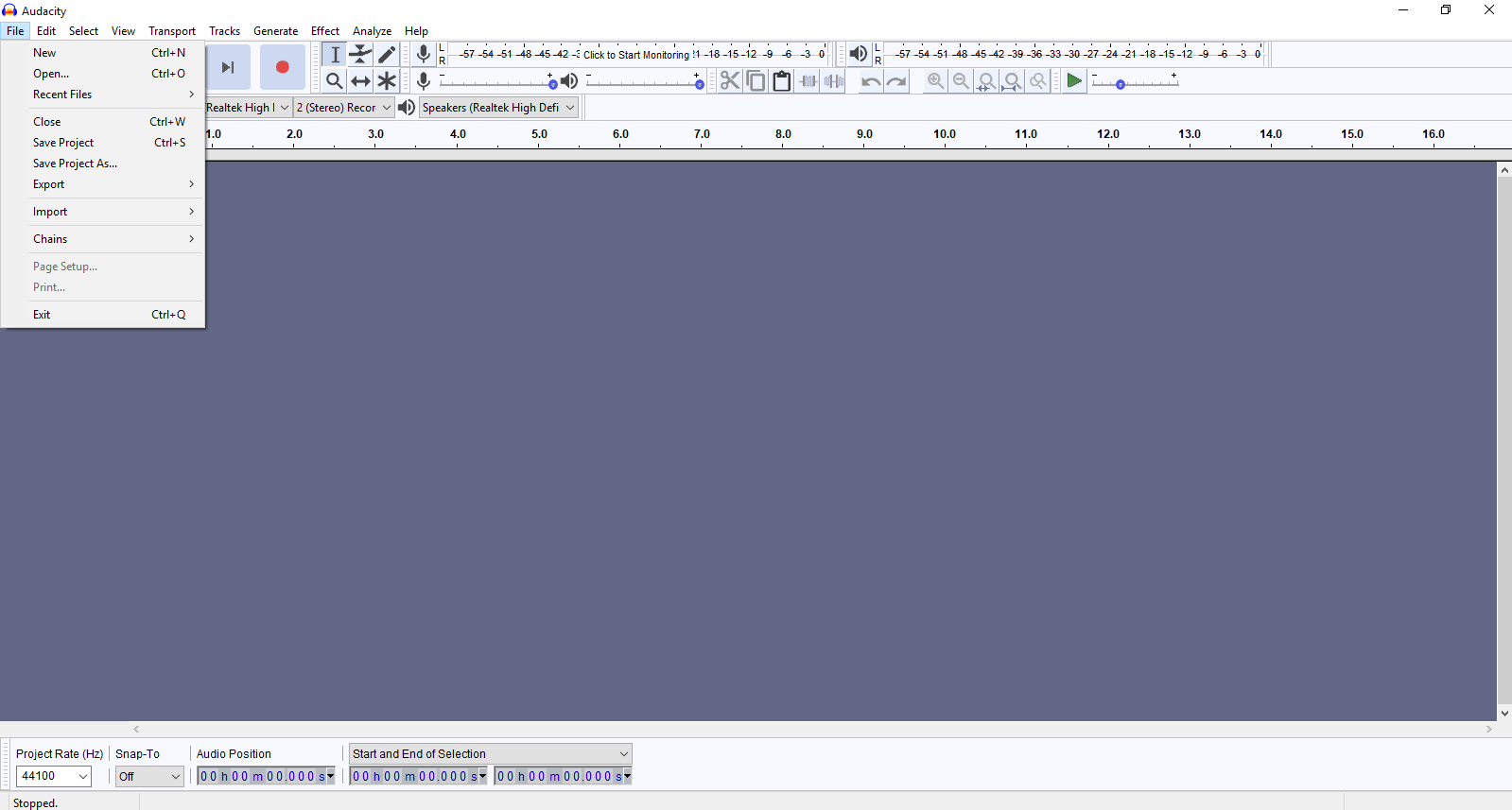Click the playback volume slider
The width and height of the screenshot is (1512, 810).
(x=645, y=81)
